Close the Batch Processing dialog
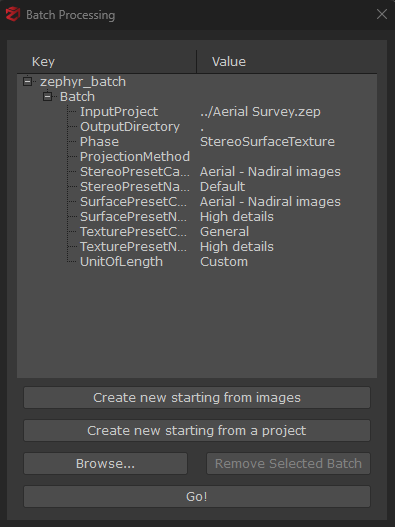This screenshot has width=395, height=527. pos(382,14)
